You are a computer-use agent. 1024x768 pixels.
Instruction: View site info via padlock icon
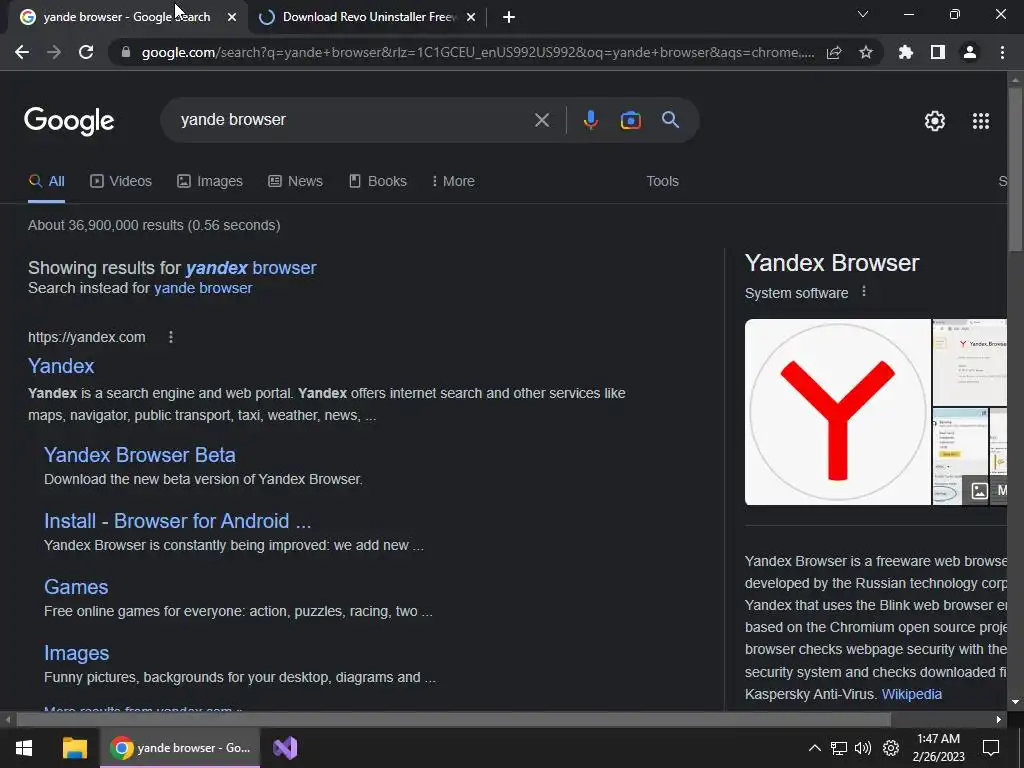point(126,52)
